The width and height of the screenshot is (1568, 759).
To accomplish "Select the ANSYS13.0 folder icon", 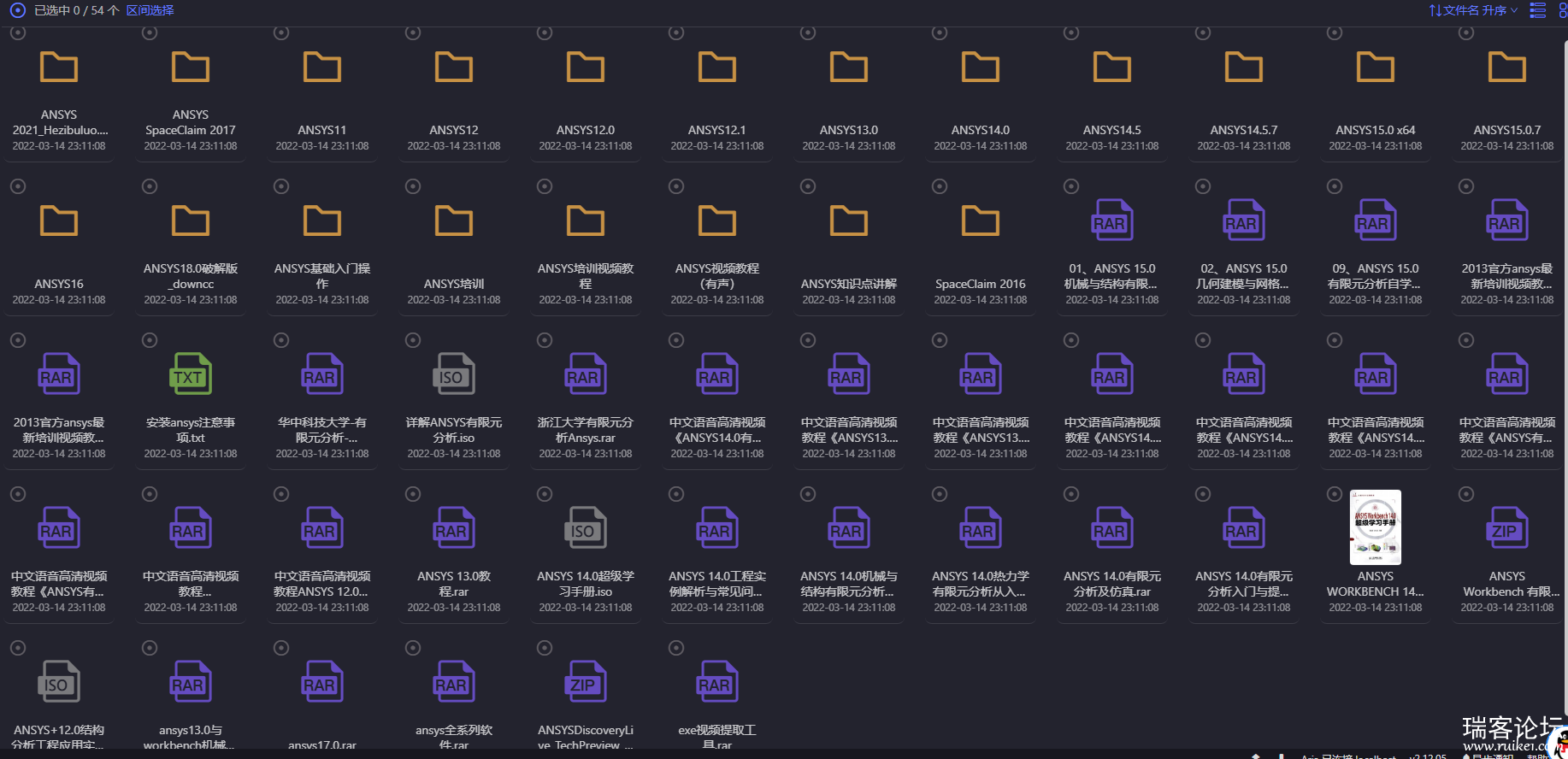I will tap(849, 67).
